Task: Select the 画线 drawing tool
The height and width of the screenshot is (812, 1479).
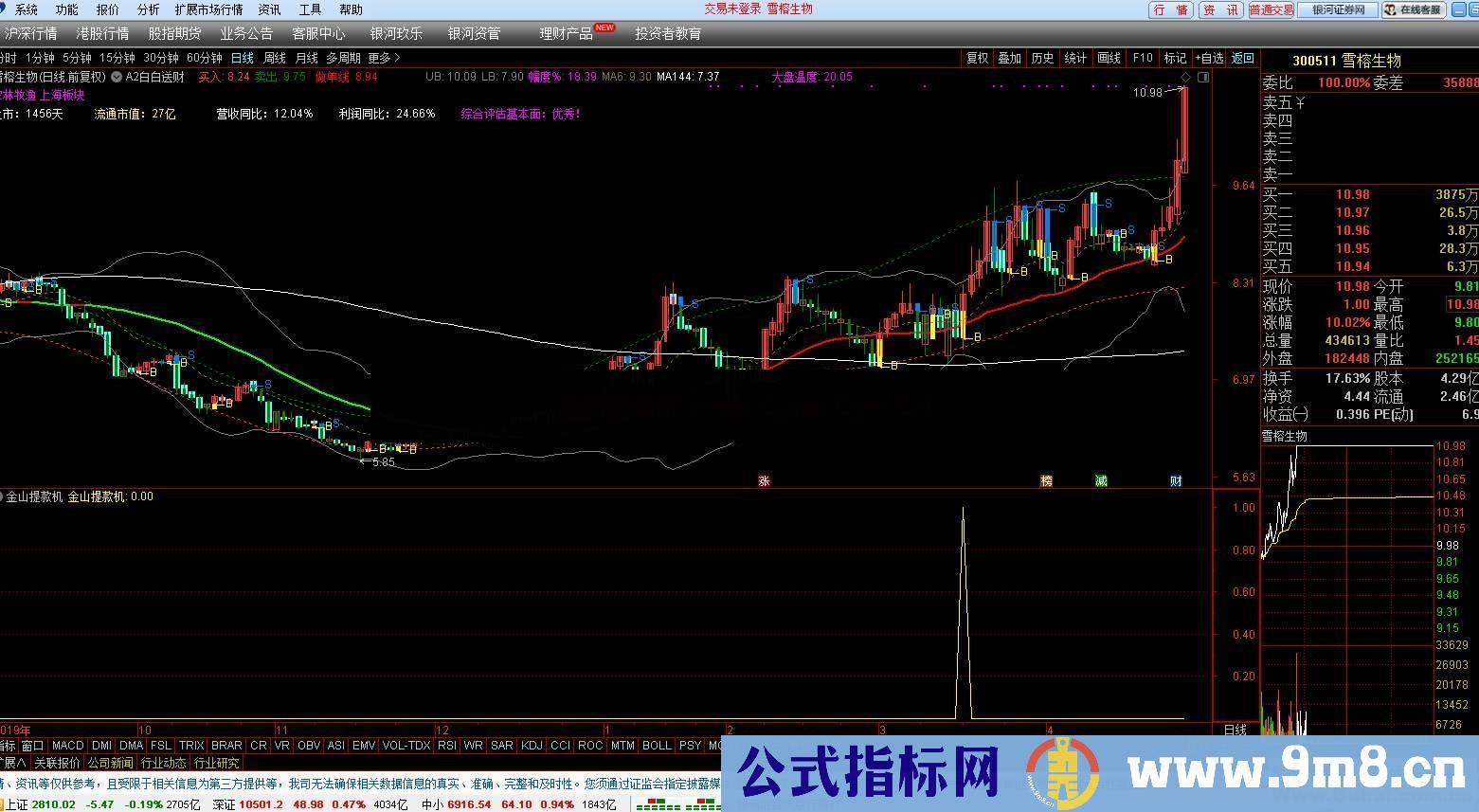Action: (1109, 58)
